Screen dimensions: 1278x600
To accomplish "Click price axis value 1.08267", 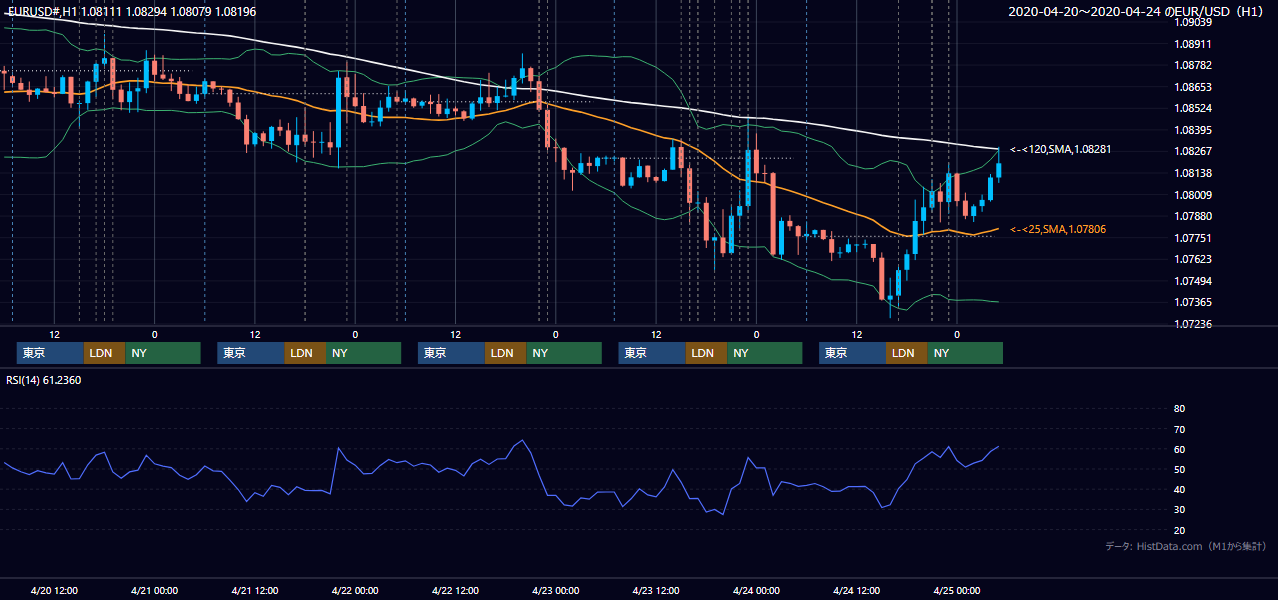I will coord(1192,151).
